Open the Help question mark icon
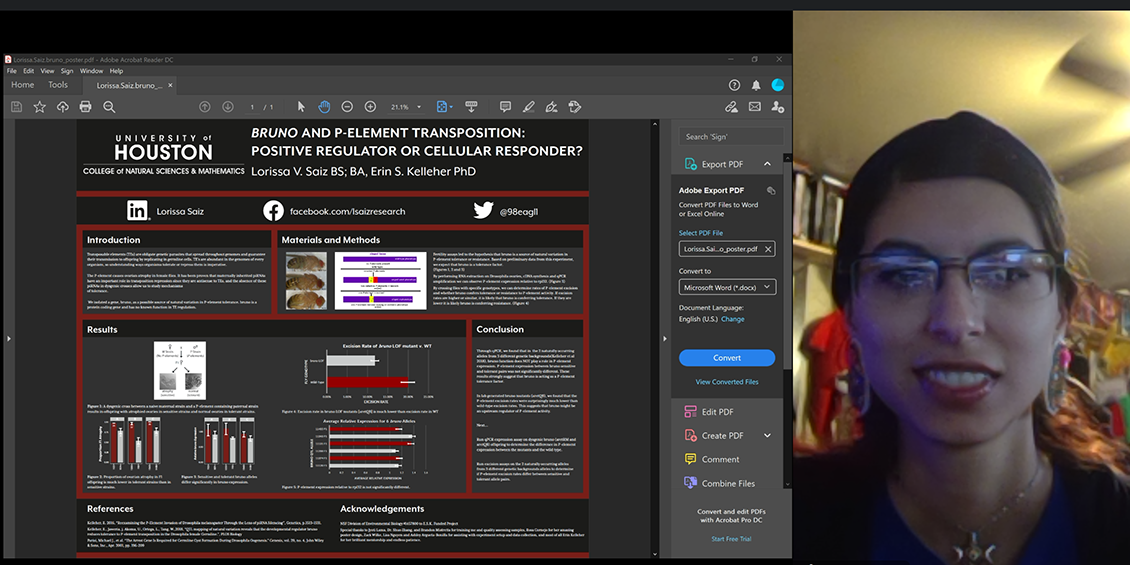This screenshot has width=1130, height=565. pyautogui.click(x=734, y=85)
